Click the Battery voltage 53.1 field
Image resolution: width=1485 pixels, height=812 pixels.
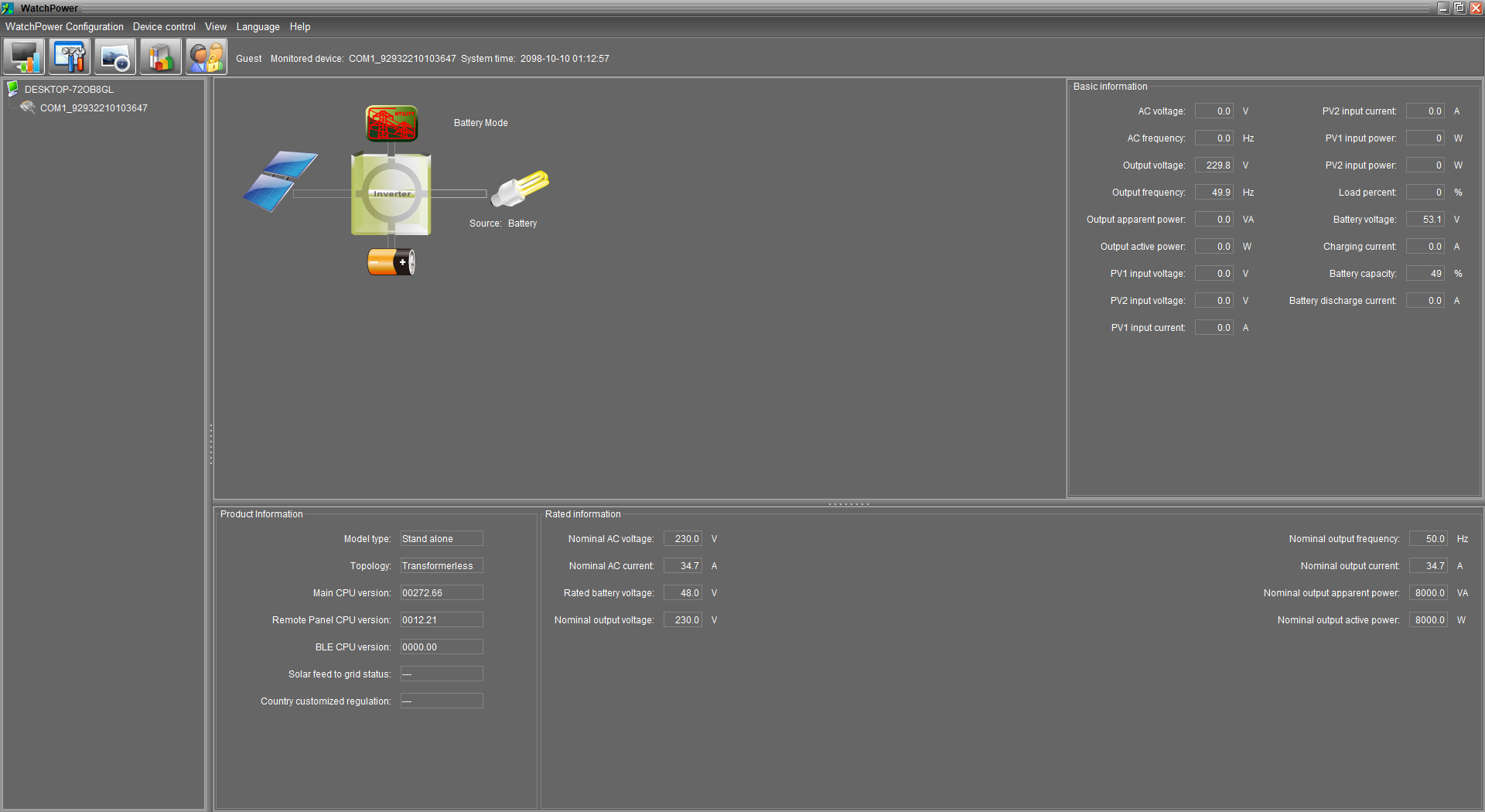1425,220
